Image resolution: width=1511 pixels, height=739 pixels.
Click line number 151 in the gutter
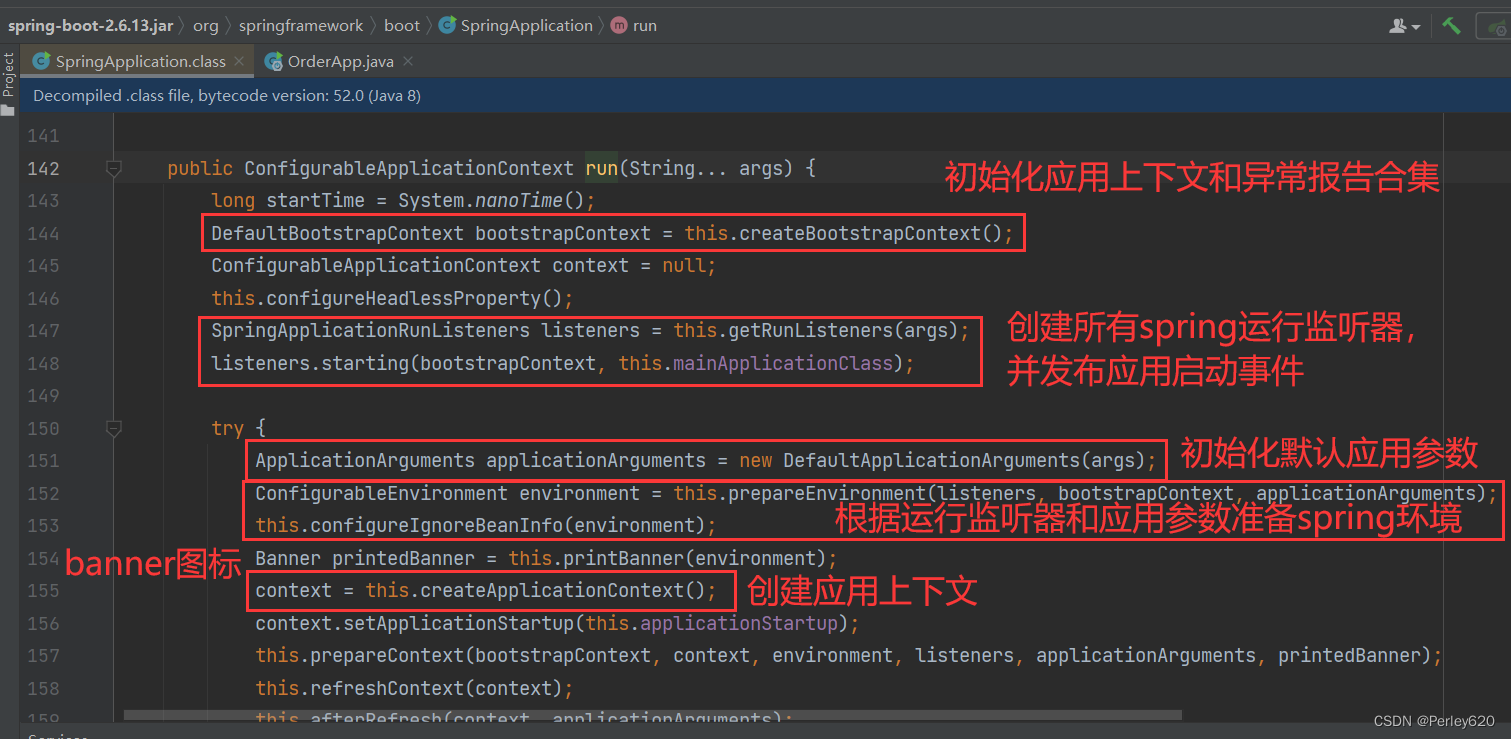point(43,461)
